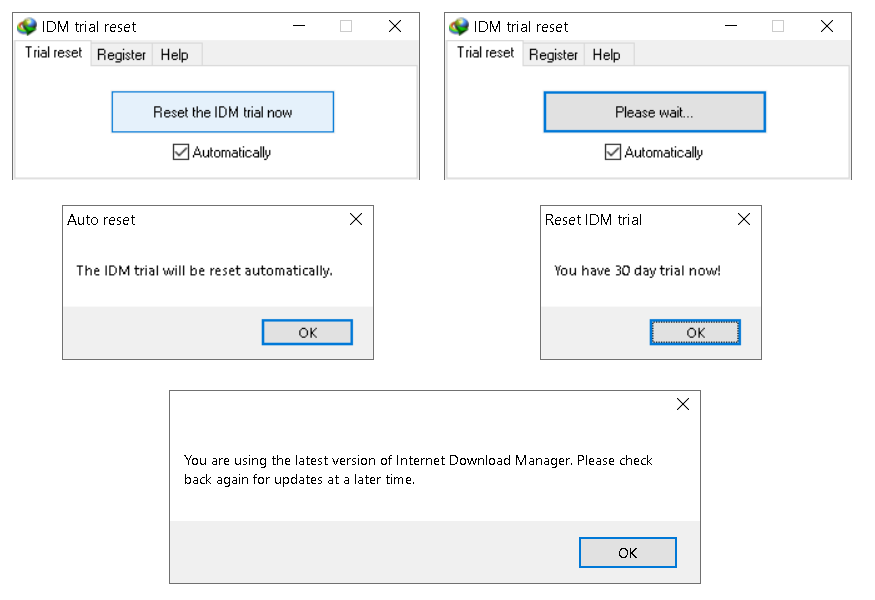875x600 pixels.
Task: Open the Register tab in right window
Action: click(x=553, y=55)
